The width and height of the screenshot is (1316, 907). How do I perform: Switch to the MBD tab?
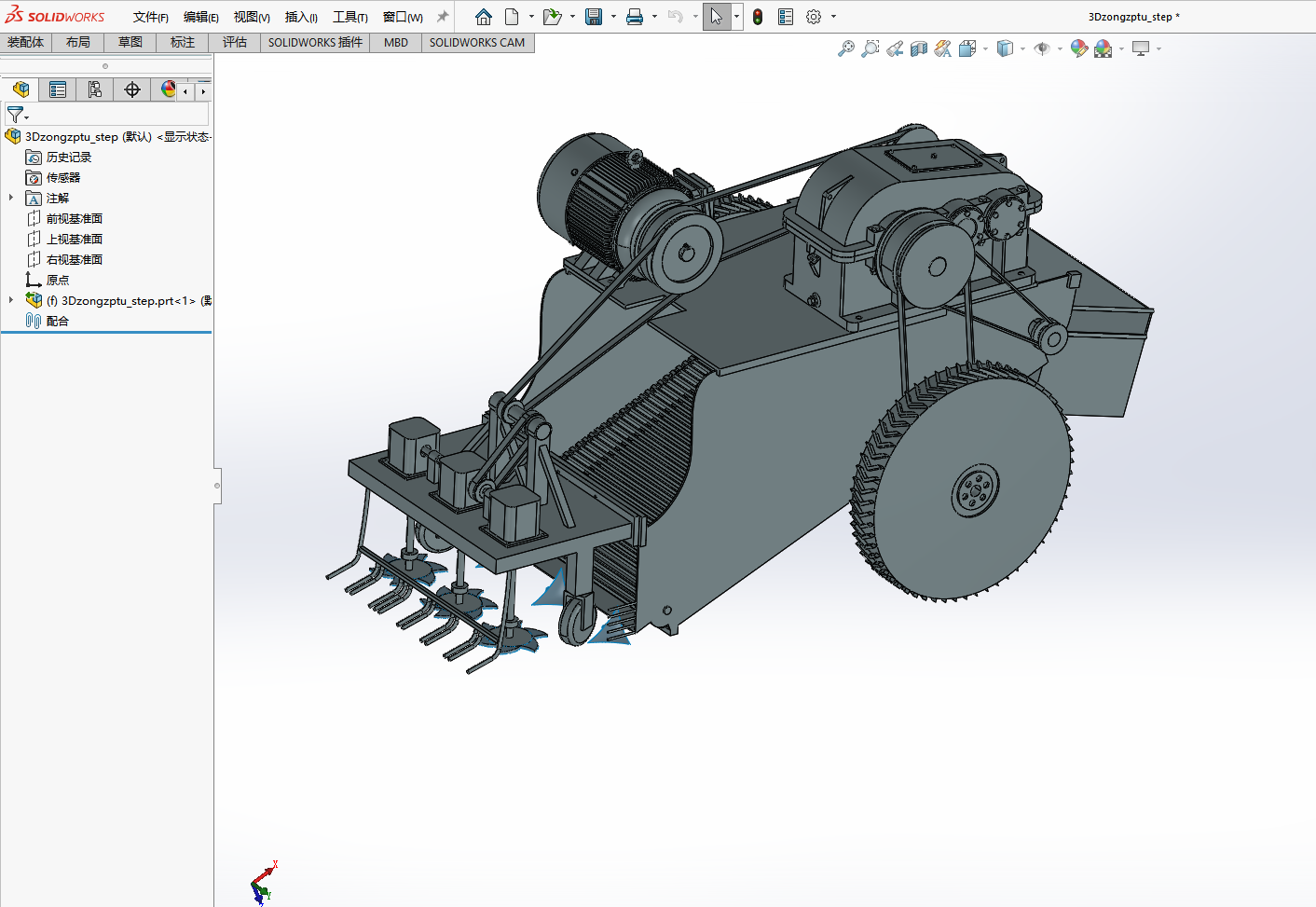click(396, 42)
